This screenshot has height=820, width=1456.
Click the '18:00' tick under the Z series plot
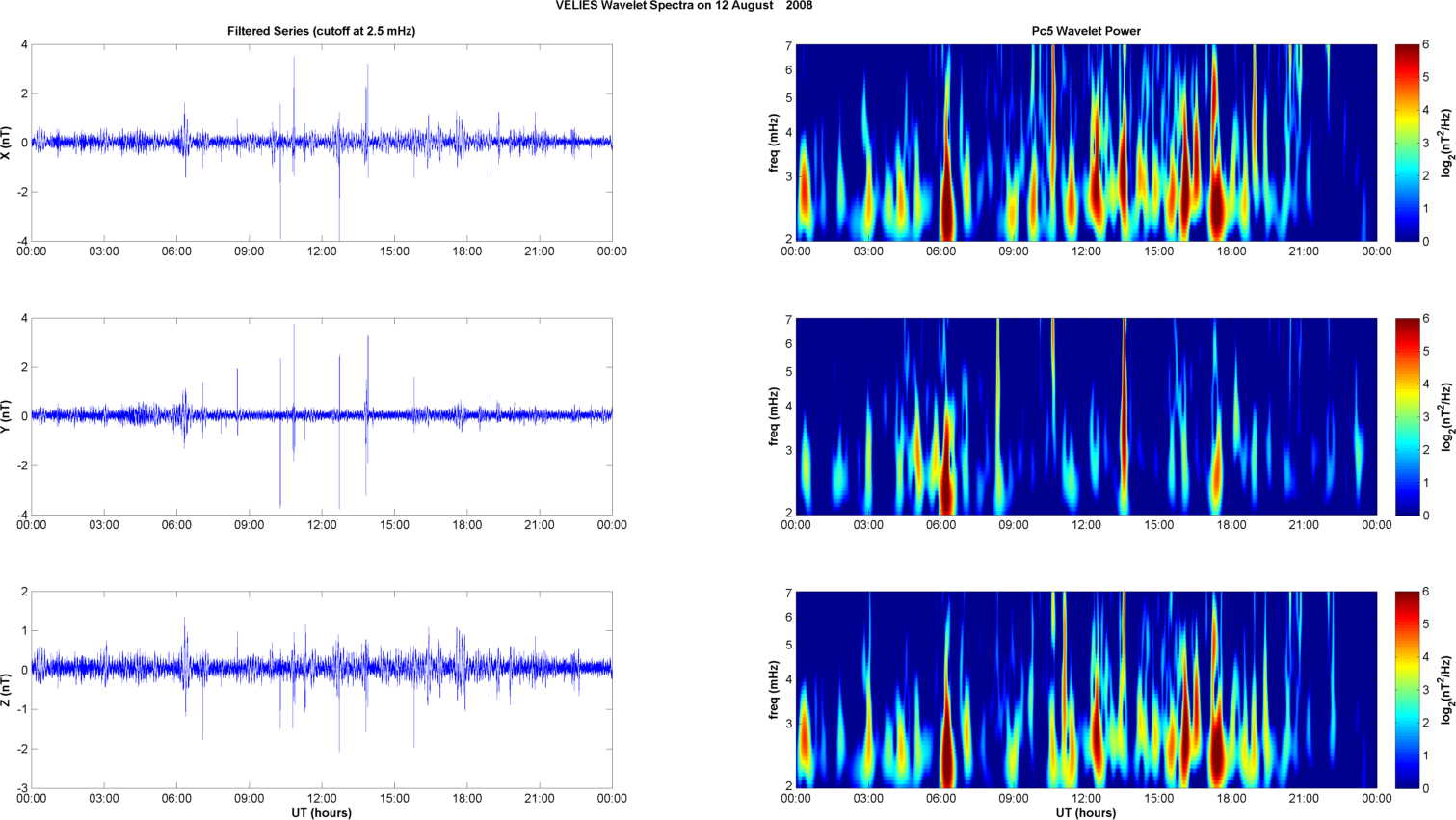coord(467,799)
